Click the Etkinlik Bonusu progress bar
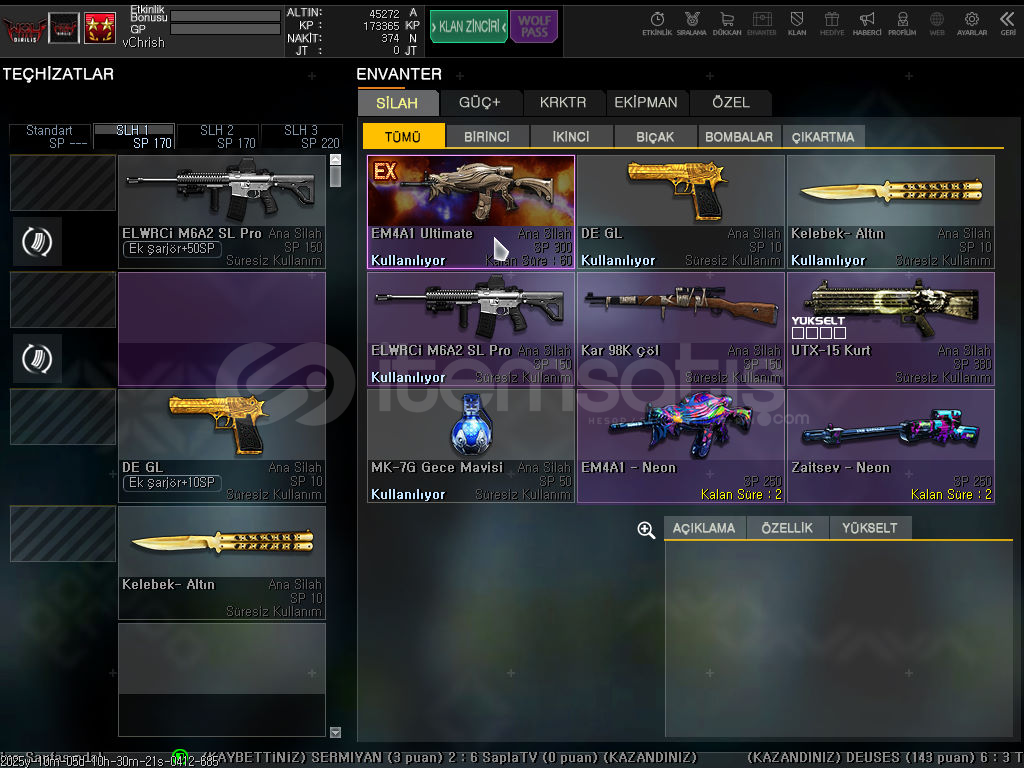 [x=225, y=16]
